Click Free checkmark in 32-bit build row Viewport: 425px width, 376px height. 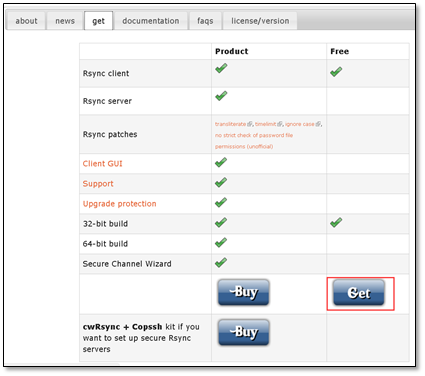pos(336,222)
